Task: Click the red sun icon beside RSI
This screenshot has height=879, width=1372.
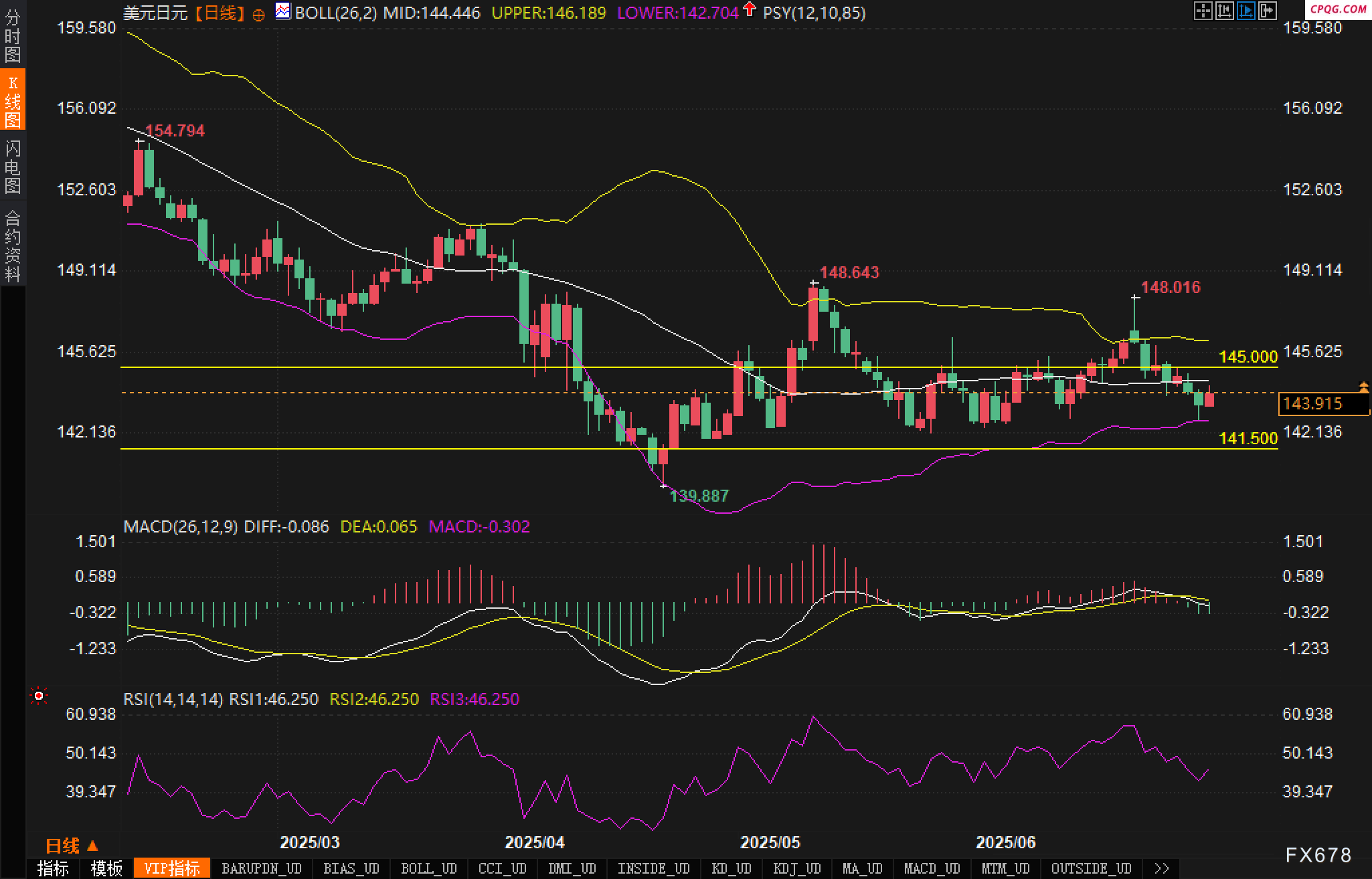Action: [39, 696]
